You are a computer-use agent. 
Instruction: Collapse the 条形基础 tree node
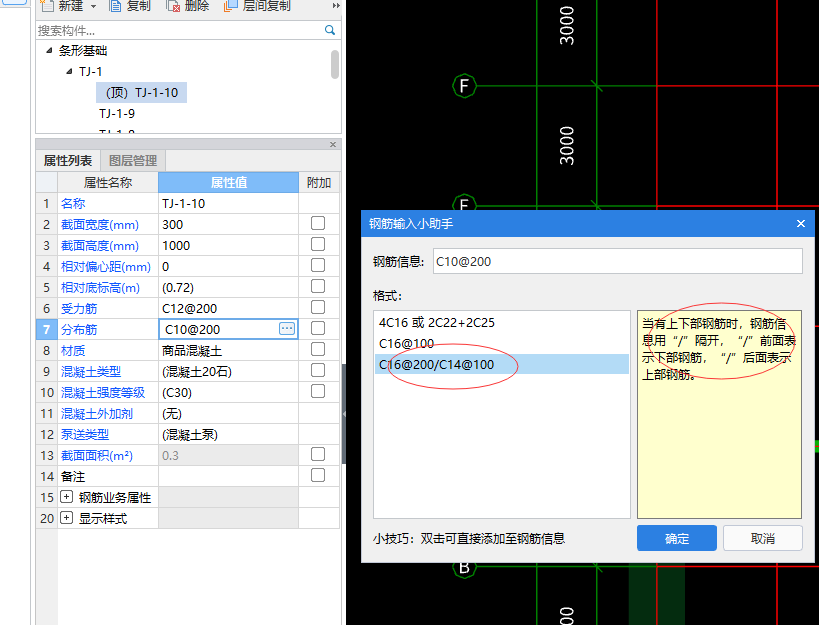click(x=49, y=51)
